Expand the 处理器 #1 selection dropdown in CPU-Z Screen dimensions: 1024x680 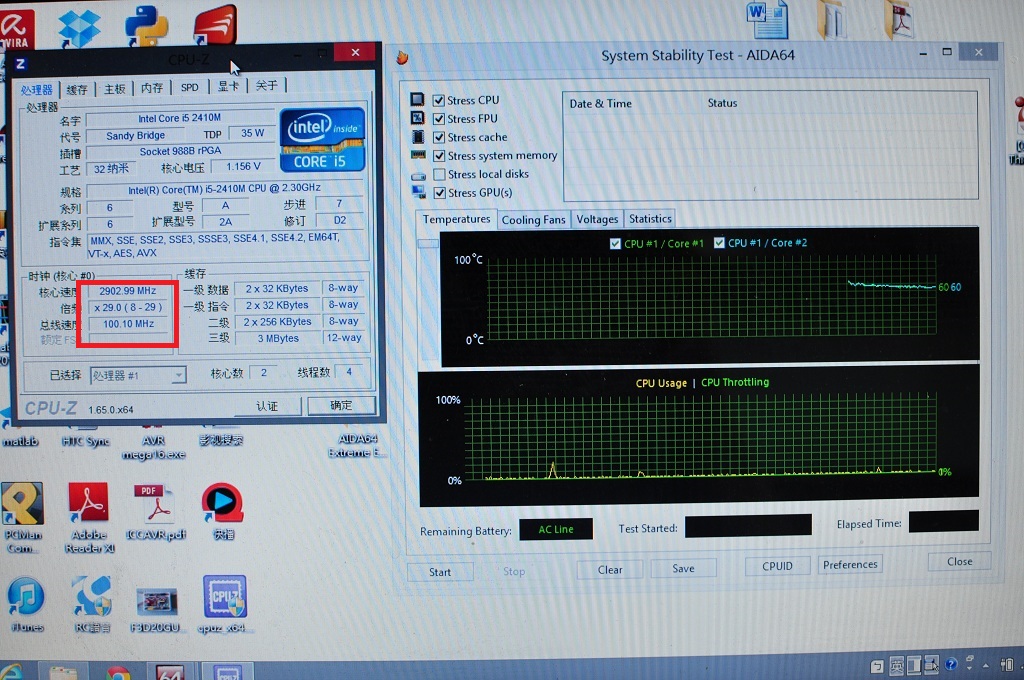(178, 375)
